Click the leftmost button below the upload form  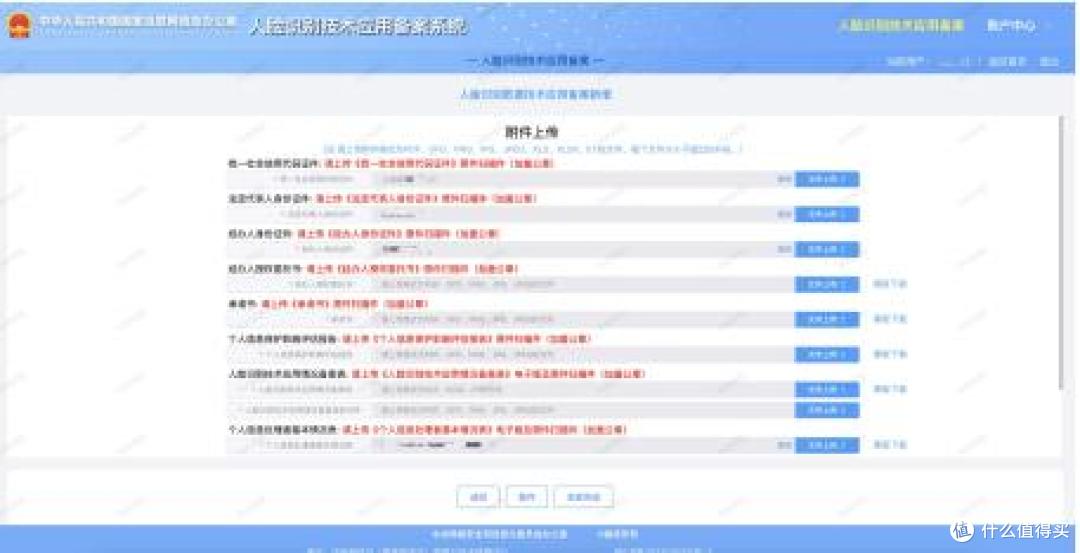click(x=478, y=497)
